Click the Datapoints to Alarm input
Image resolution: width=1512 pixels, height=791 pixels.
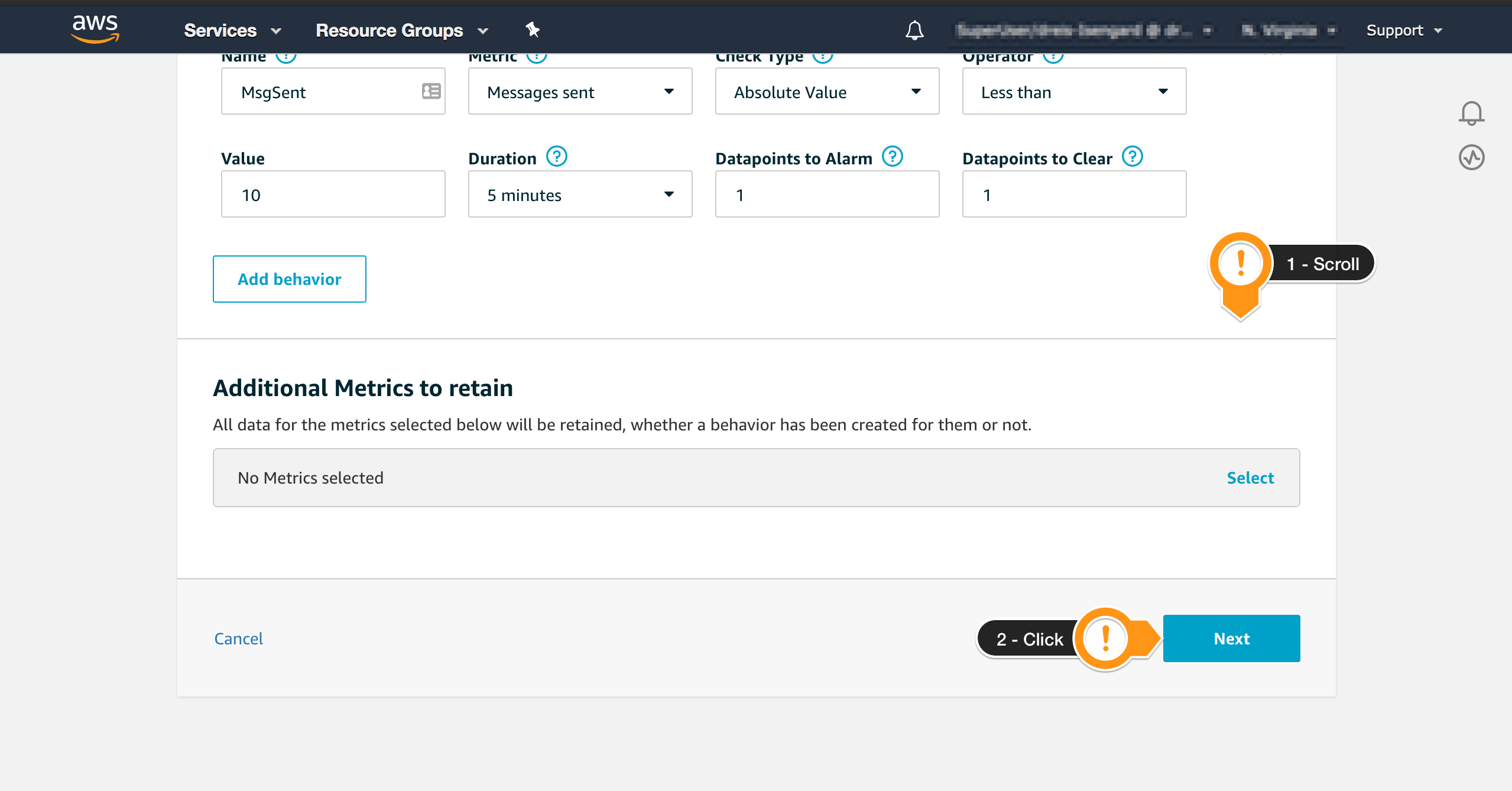click(827, 194)
